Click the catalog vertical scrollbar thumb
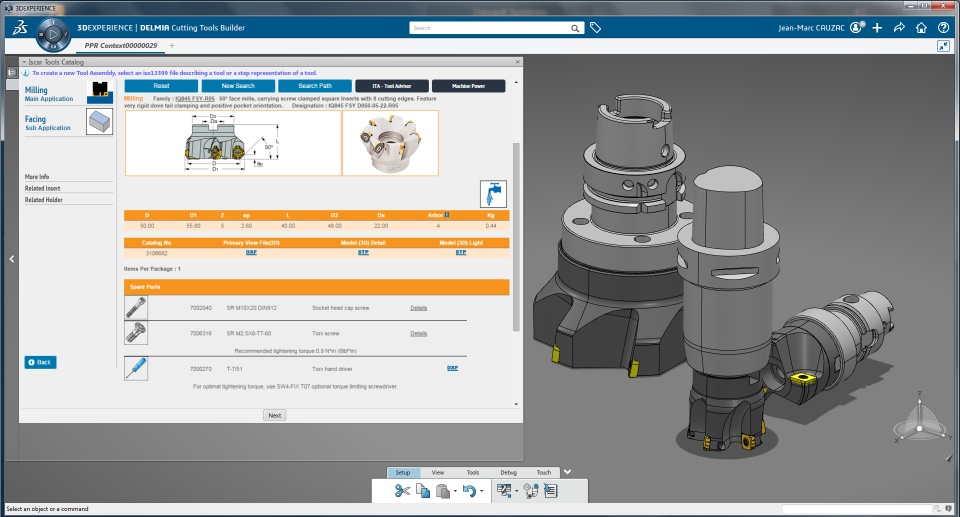Viewport: 960px width, 517px height. [516, 237]
